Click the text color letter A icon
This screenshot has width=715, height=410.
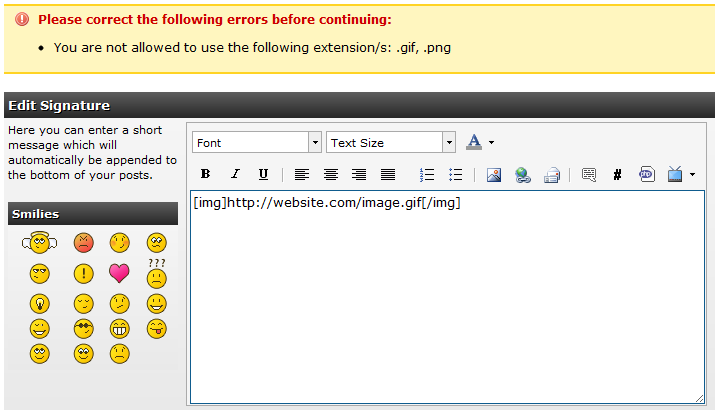click(x=474, y=142)
